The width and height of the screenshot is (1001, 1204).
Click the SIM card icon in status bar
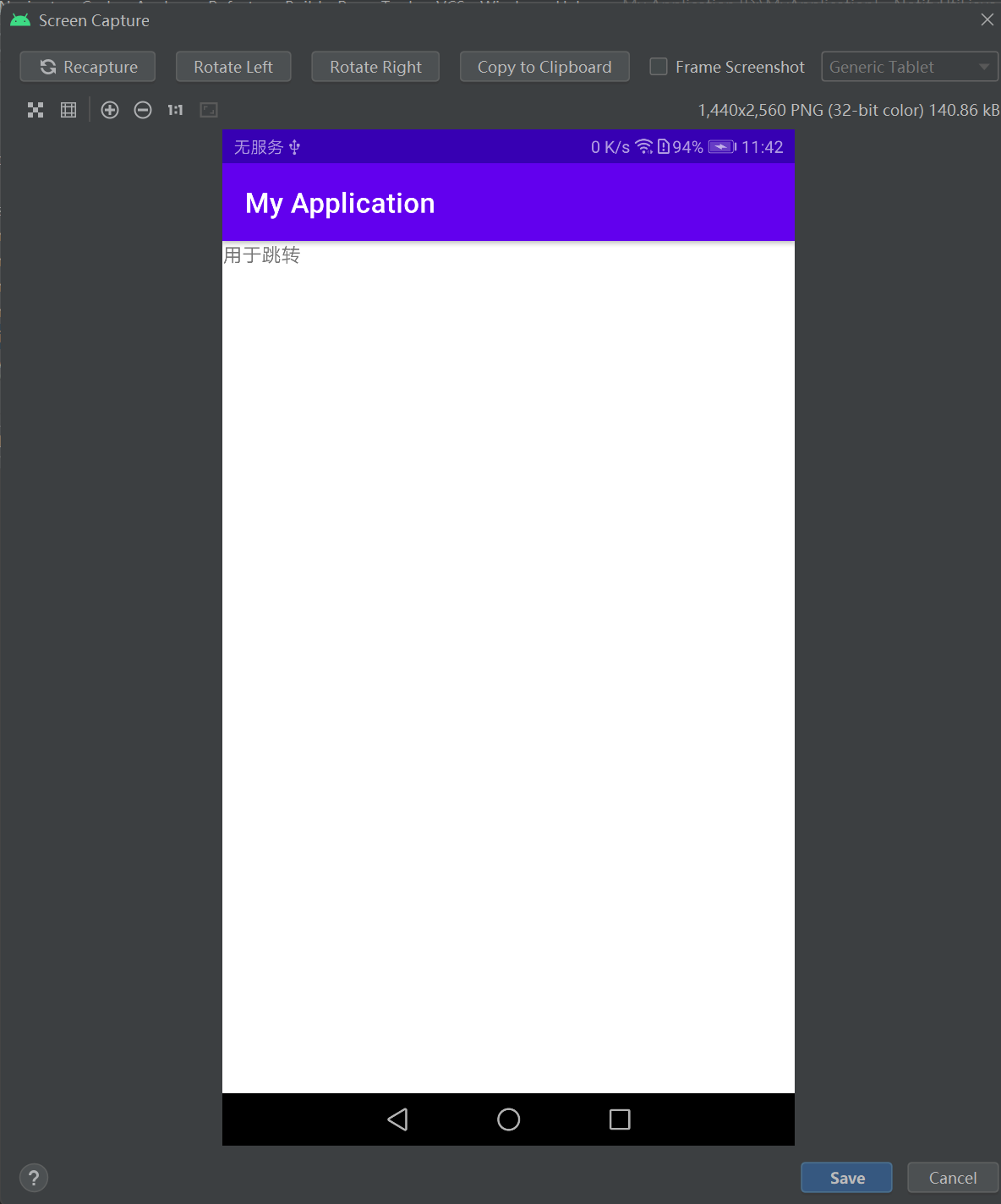click(x=664, y=146)
